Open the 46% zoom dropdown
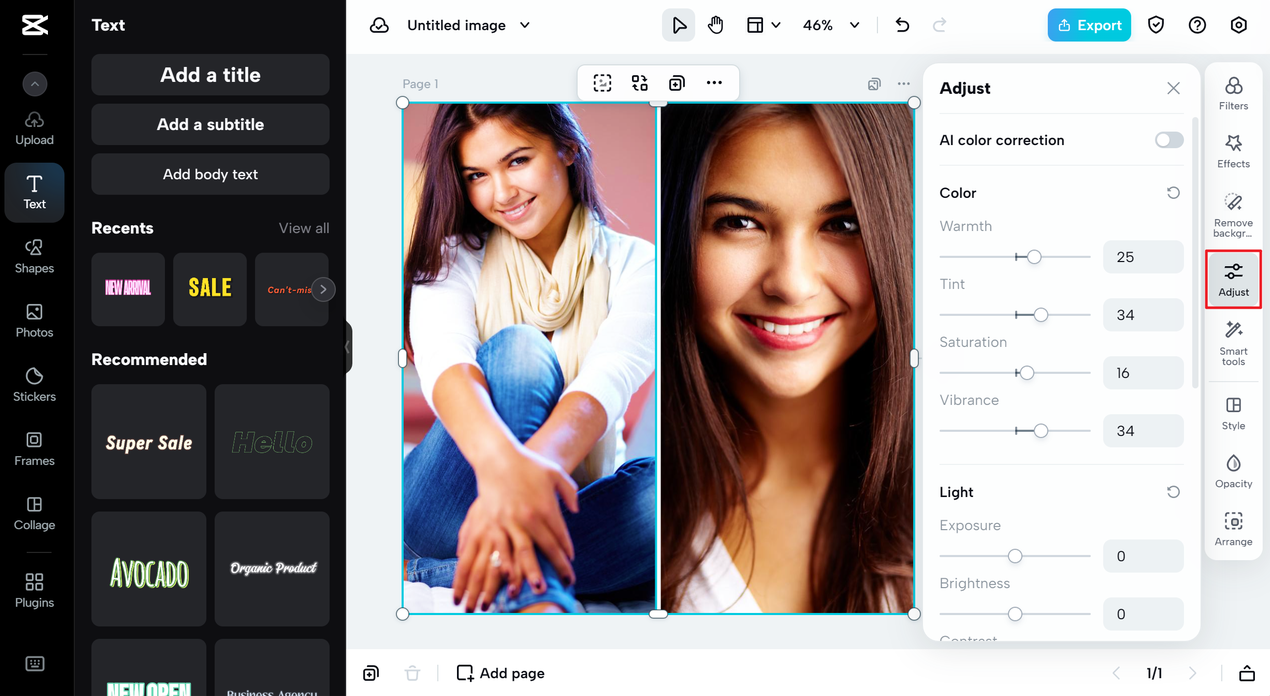The image size is (1270, 696). tap(831, 25)
